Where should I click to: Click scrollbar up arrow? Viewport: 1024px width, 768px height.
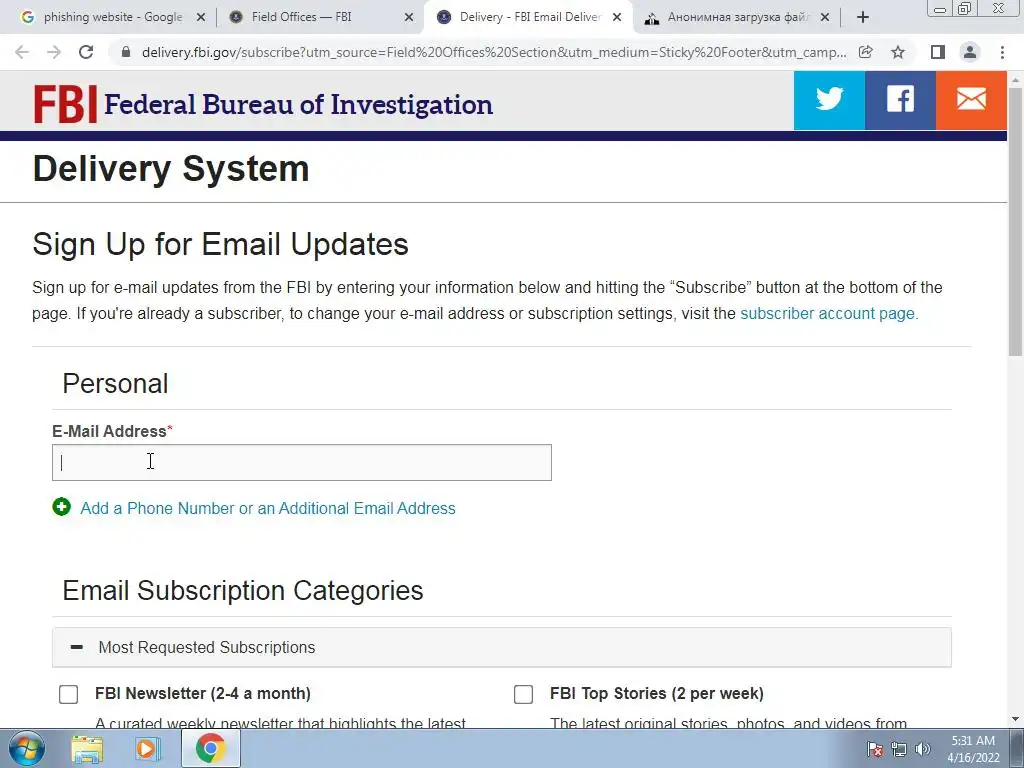pyautogui.click(x=1015, y=79)
